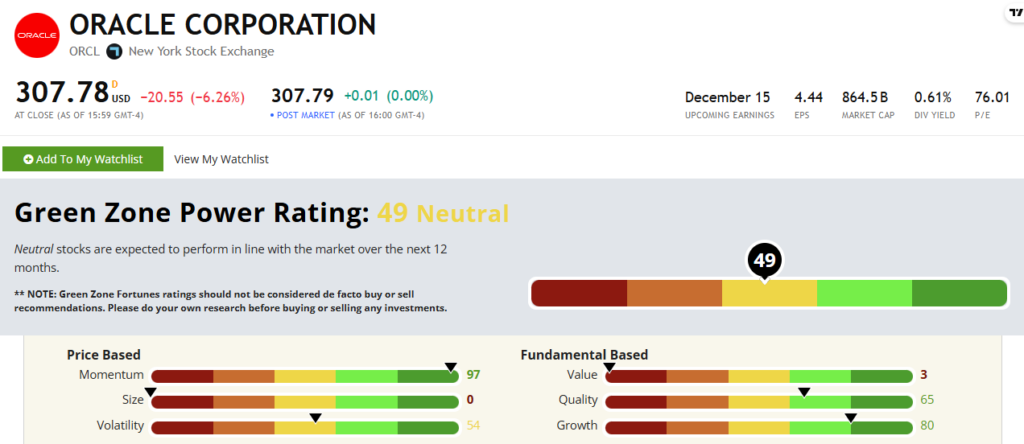1024x444 pixels.
Task: Click the Quality score 65
Action: pyautogui.click(x=927, y=400)
